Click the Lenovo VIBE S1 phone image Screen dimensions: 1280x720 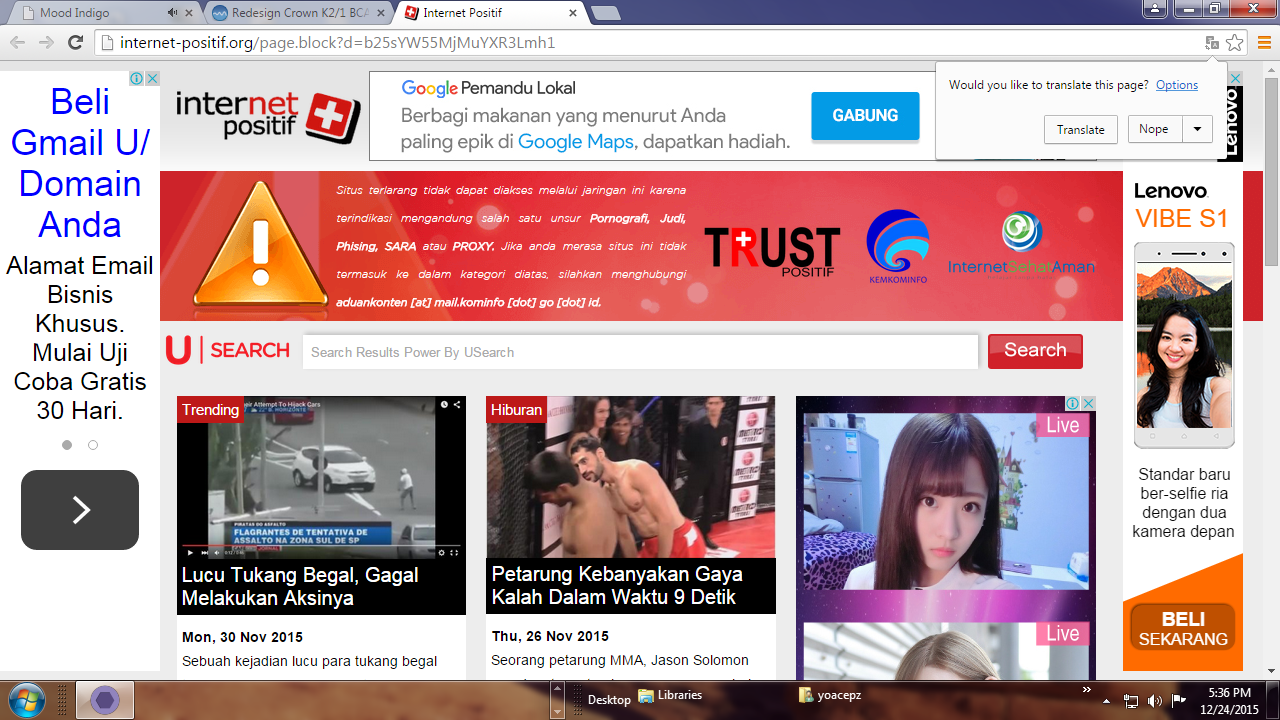coord(1184,345)
